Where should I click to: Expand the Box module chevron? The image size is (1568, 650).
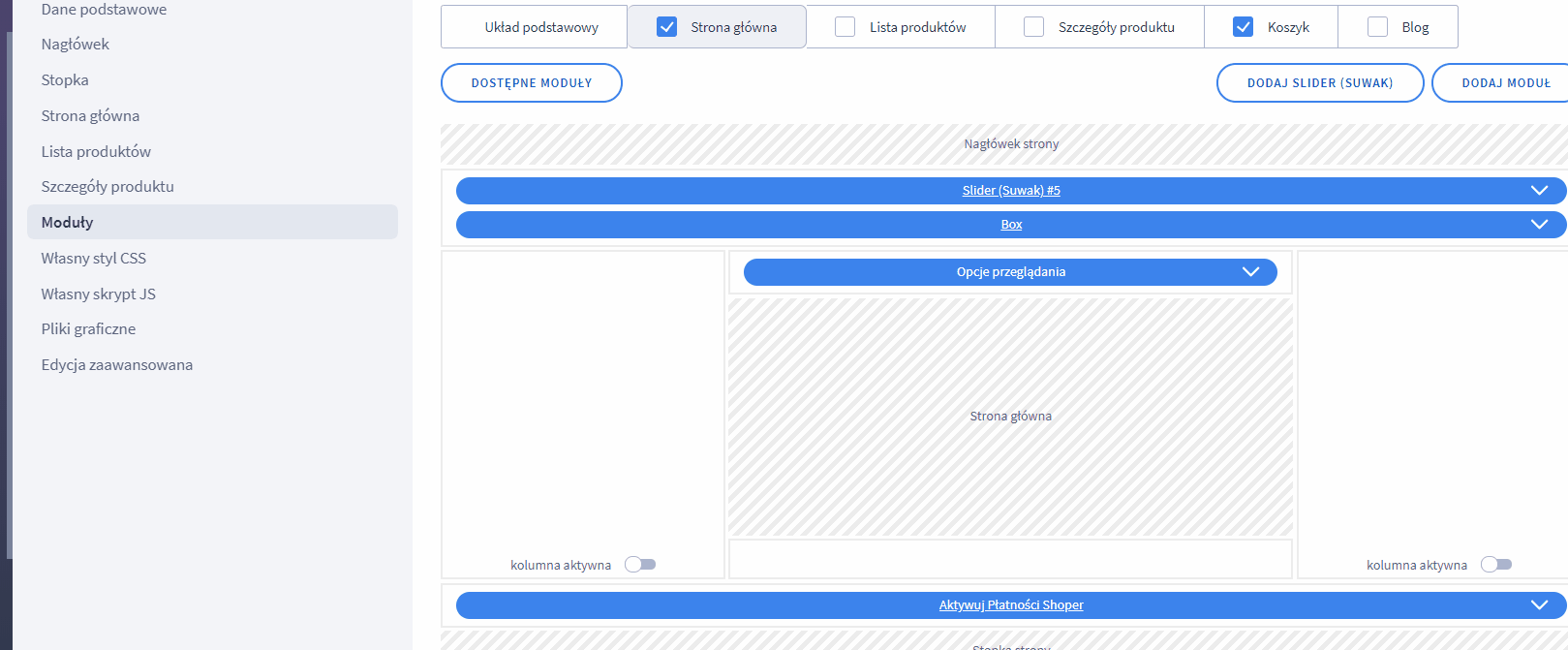point(1539,225)
